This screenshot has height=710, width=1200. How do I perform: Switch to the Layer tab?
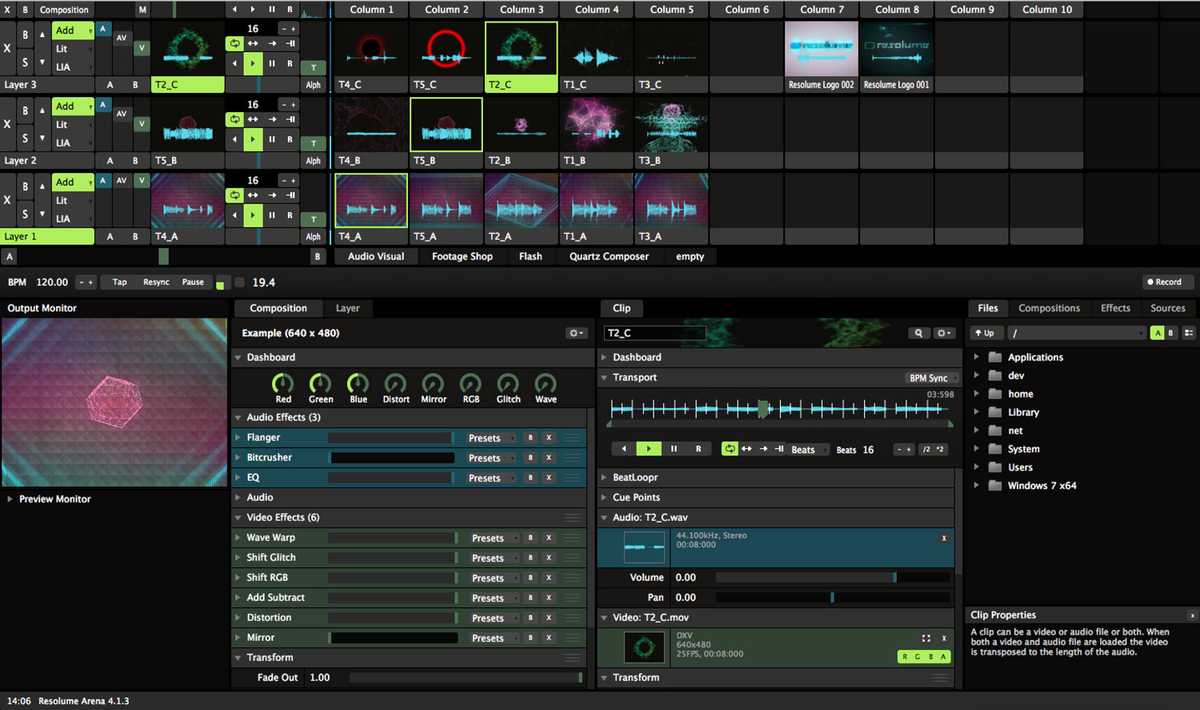[x=349, y=308]
